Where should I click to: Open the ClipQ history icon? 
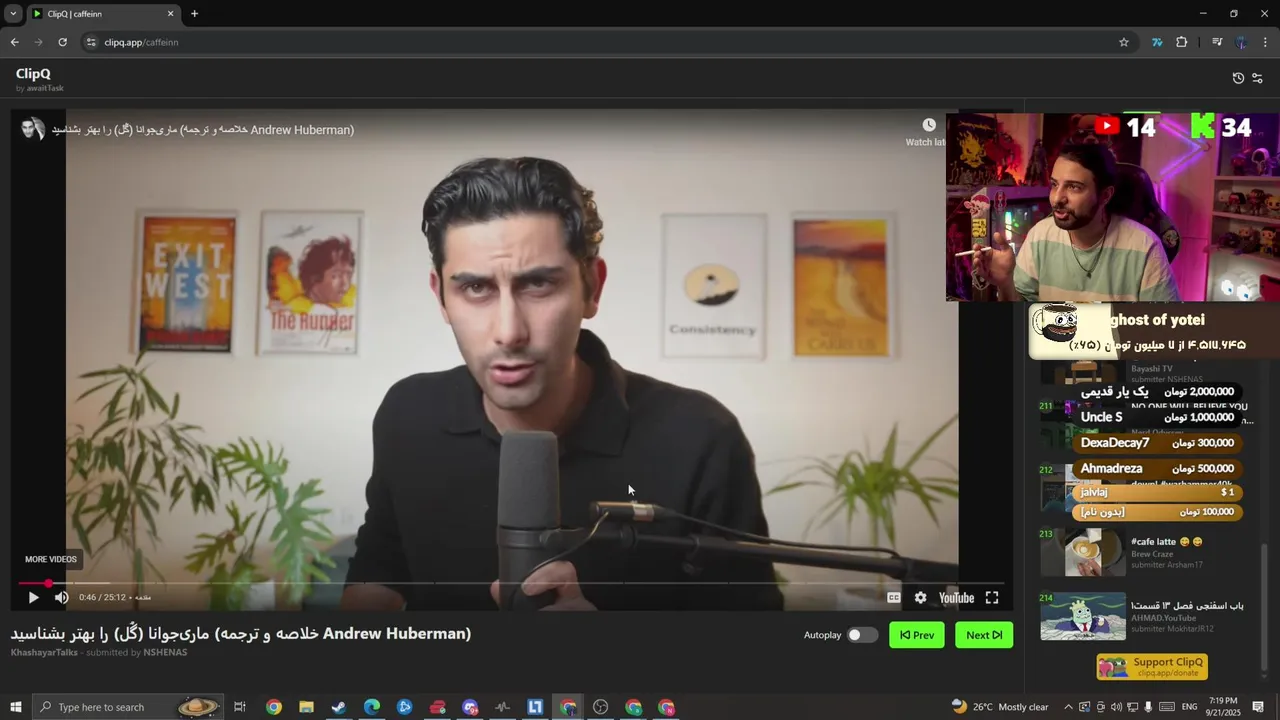(1238, 78)
